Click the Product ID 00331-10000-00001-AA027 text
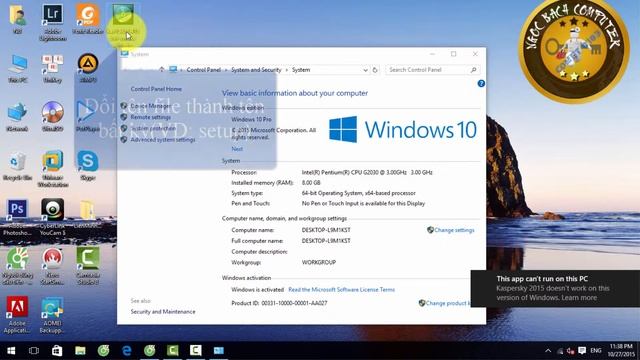Screen dimensions: 640x360 (x=279, y=303)
